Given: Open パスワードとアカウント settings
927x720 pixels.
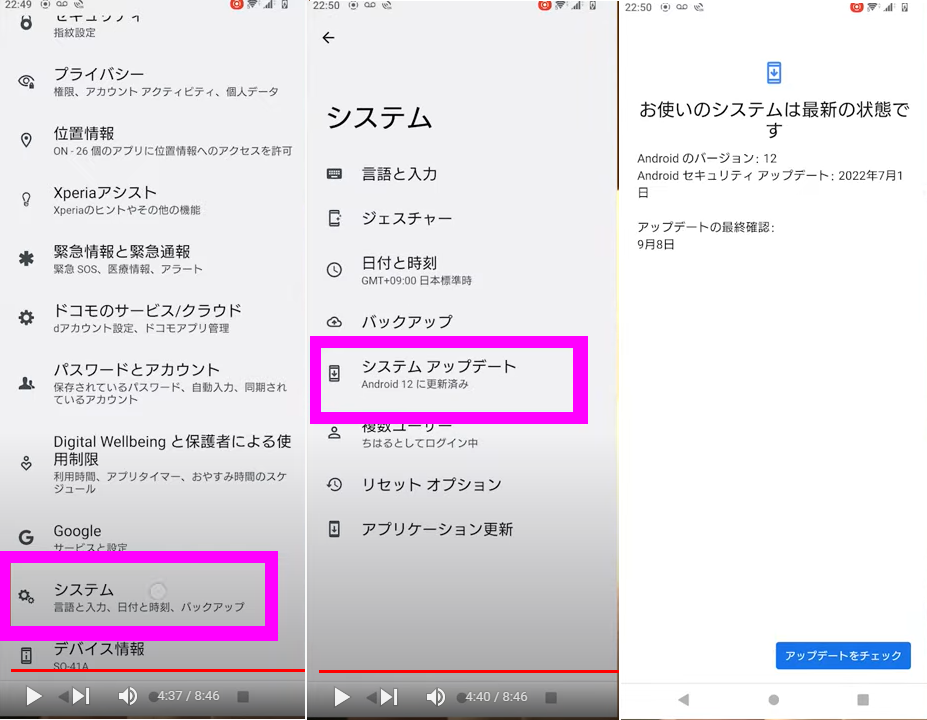Looking at the screenshot, I should 153,383.
